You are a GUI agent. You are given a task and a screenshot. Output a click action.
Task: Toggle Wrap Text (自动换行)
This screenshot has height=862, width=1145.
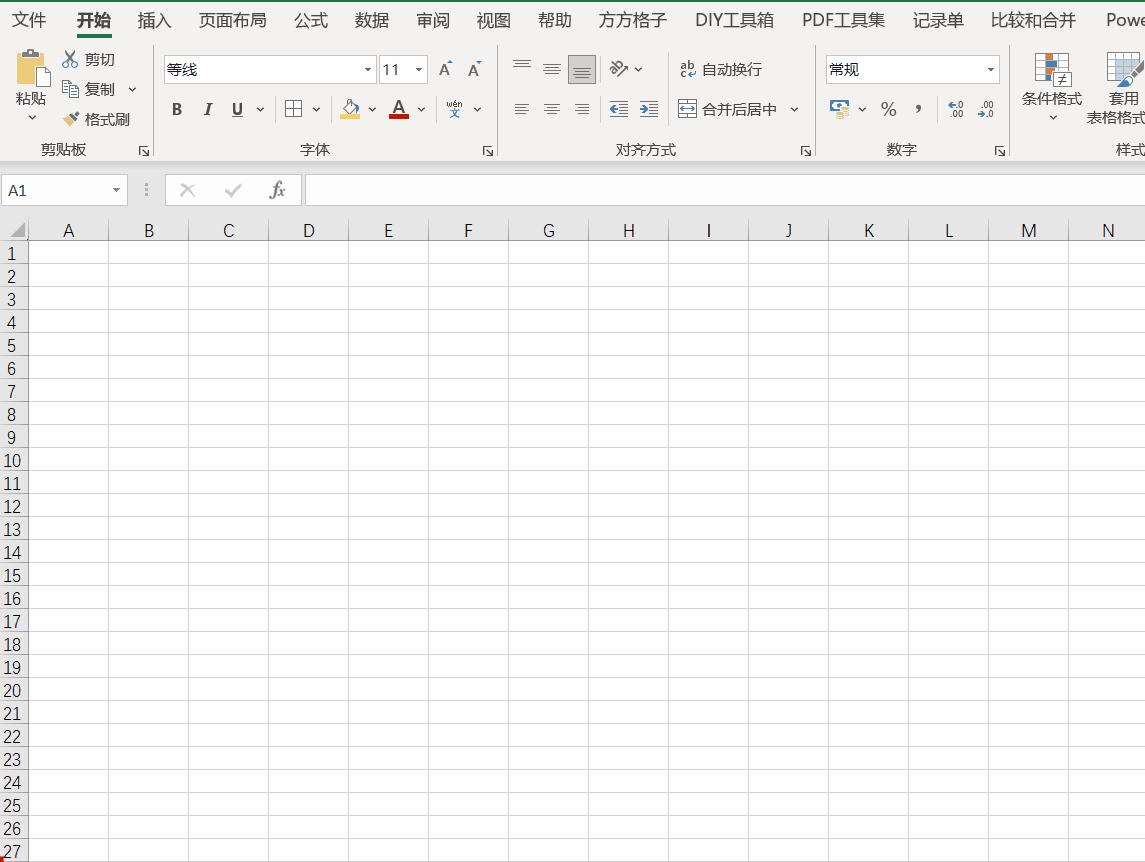(x=720, y=69)
